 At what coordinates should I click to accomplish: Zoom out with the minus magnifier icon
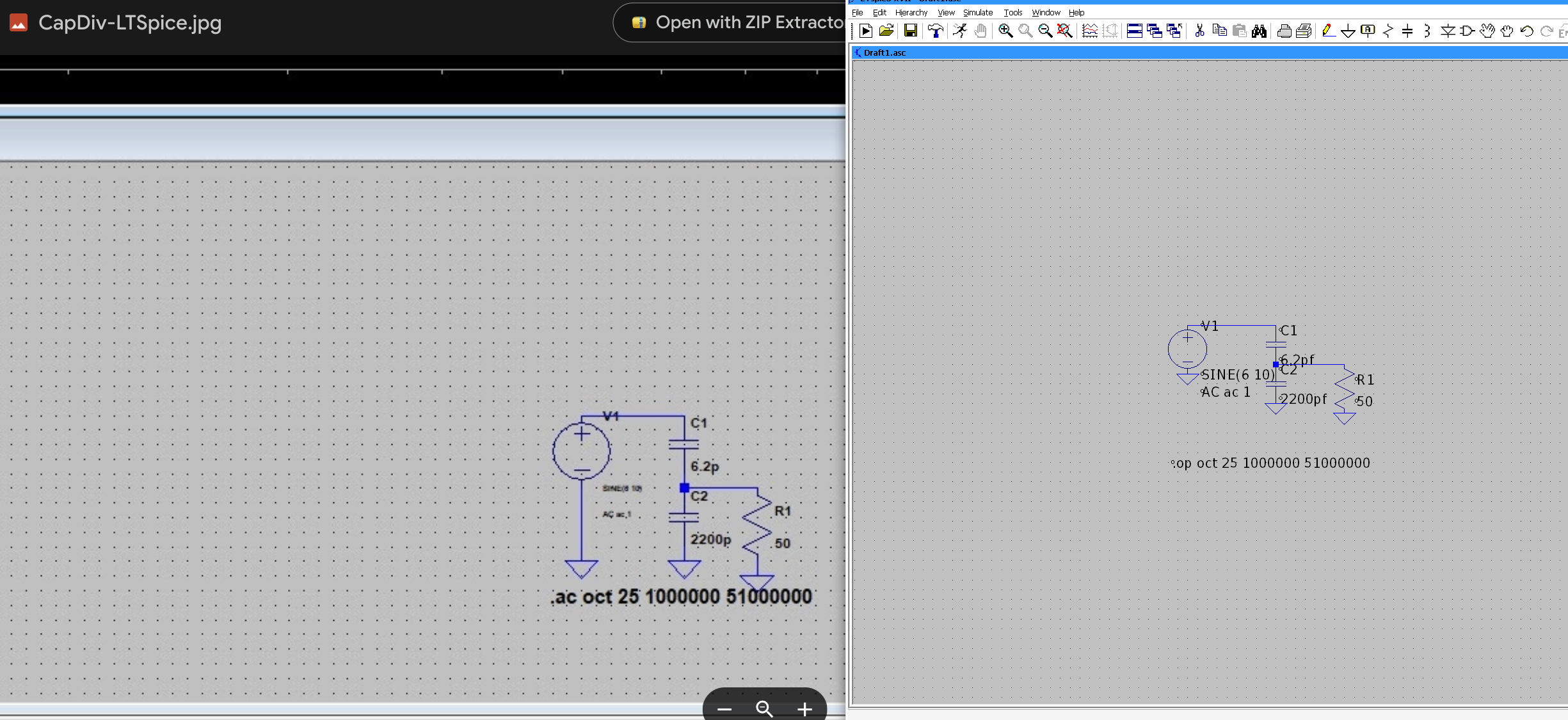pos(1045,31)
